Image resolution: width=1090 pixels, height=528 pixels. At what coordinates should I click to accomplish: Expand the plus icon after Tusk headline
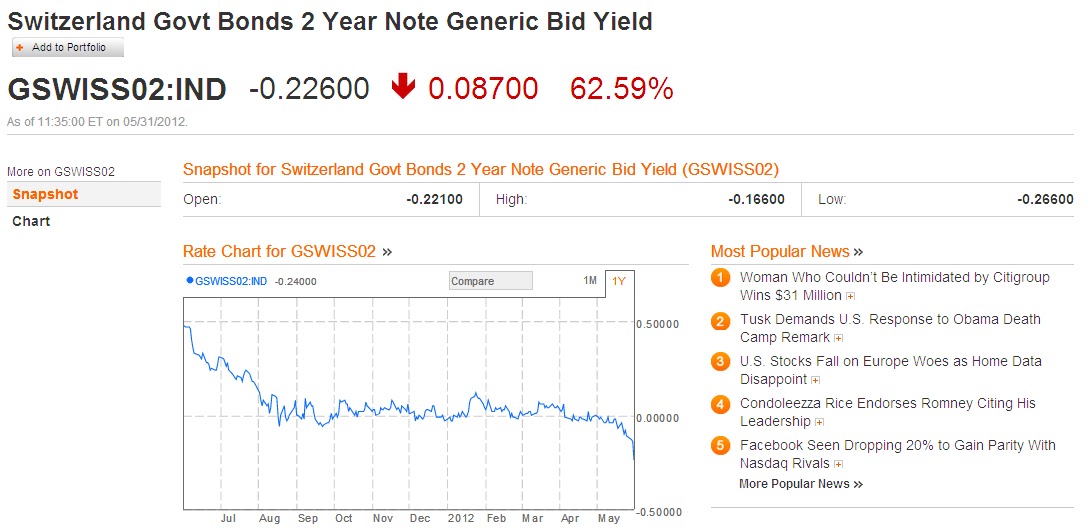pos(811,338)
